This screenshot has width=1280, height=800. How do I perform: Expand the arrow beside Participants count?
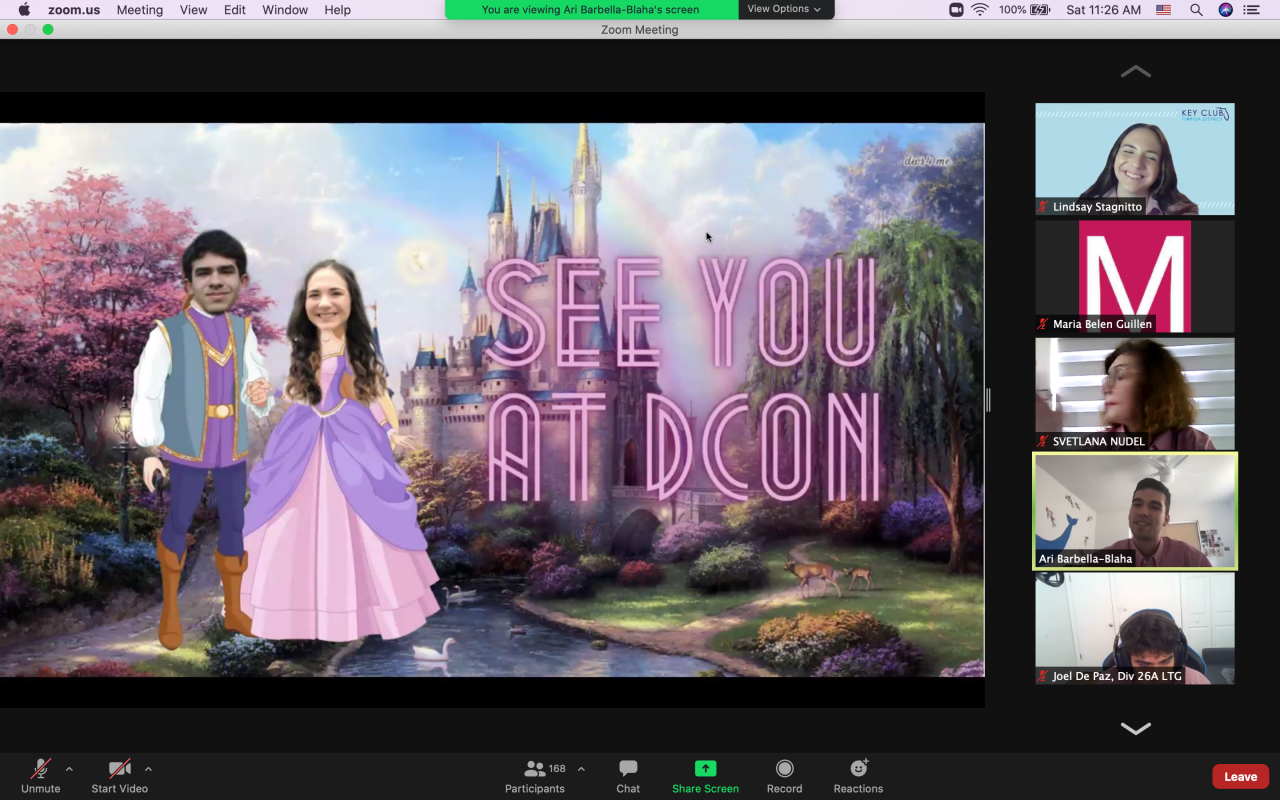click(x=581, y=769)
